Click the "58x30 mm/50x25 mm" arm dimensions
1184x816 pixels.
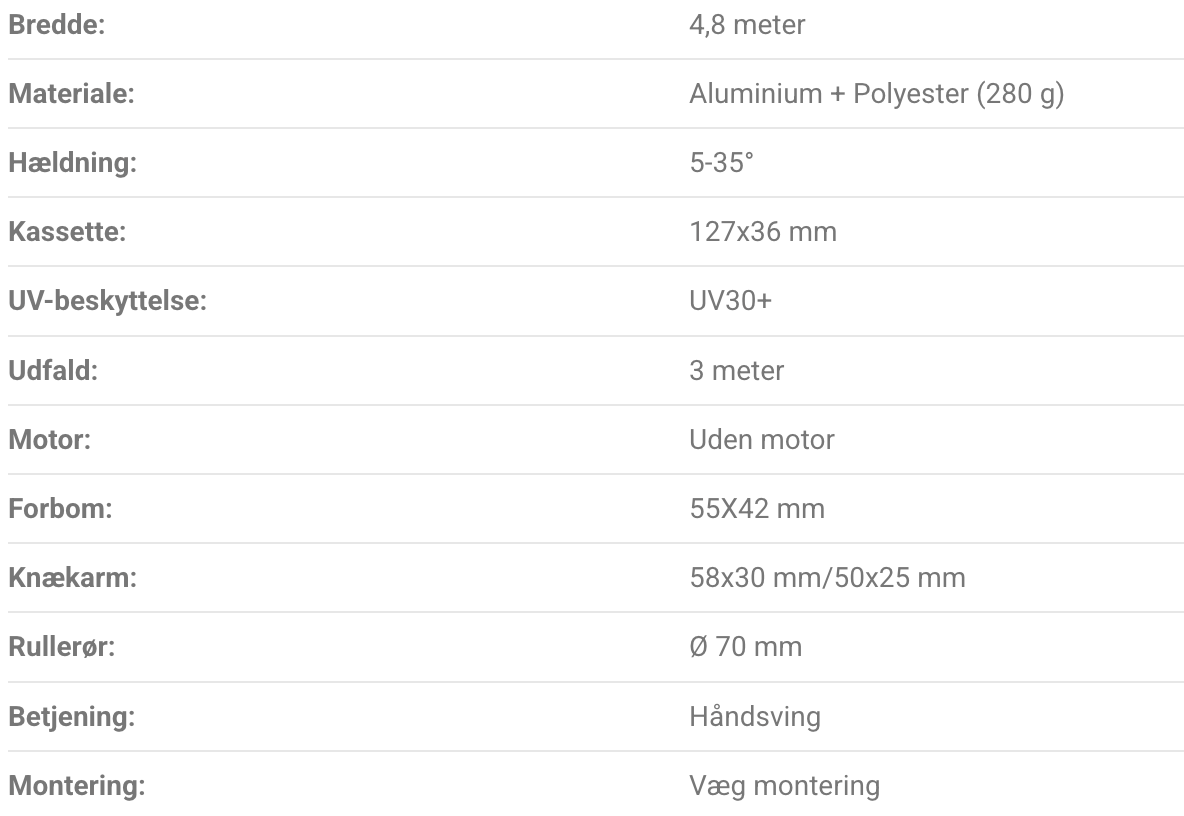[x=827, y=577]
